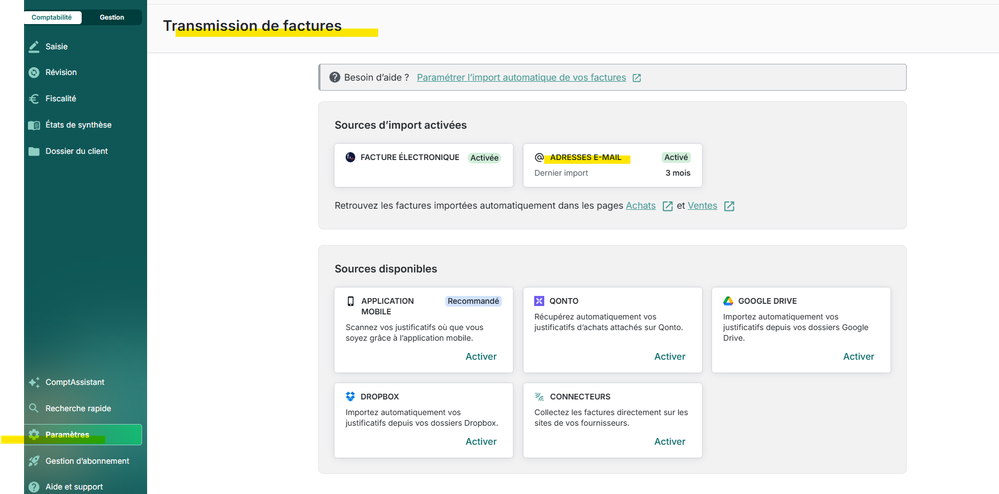Click the Aide et support question icon
This screenshot has width=999, height=494.
34,487
